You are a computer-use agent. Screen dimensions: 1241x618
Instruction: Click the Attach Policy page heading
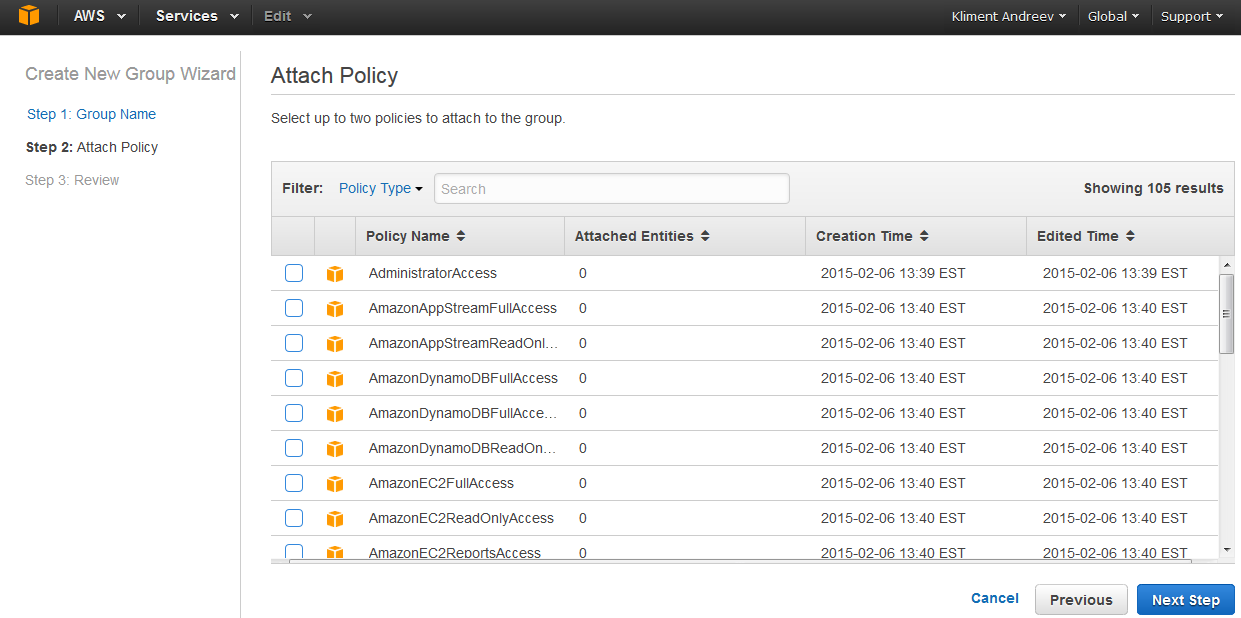334,75
